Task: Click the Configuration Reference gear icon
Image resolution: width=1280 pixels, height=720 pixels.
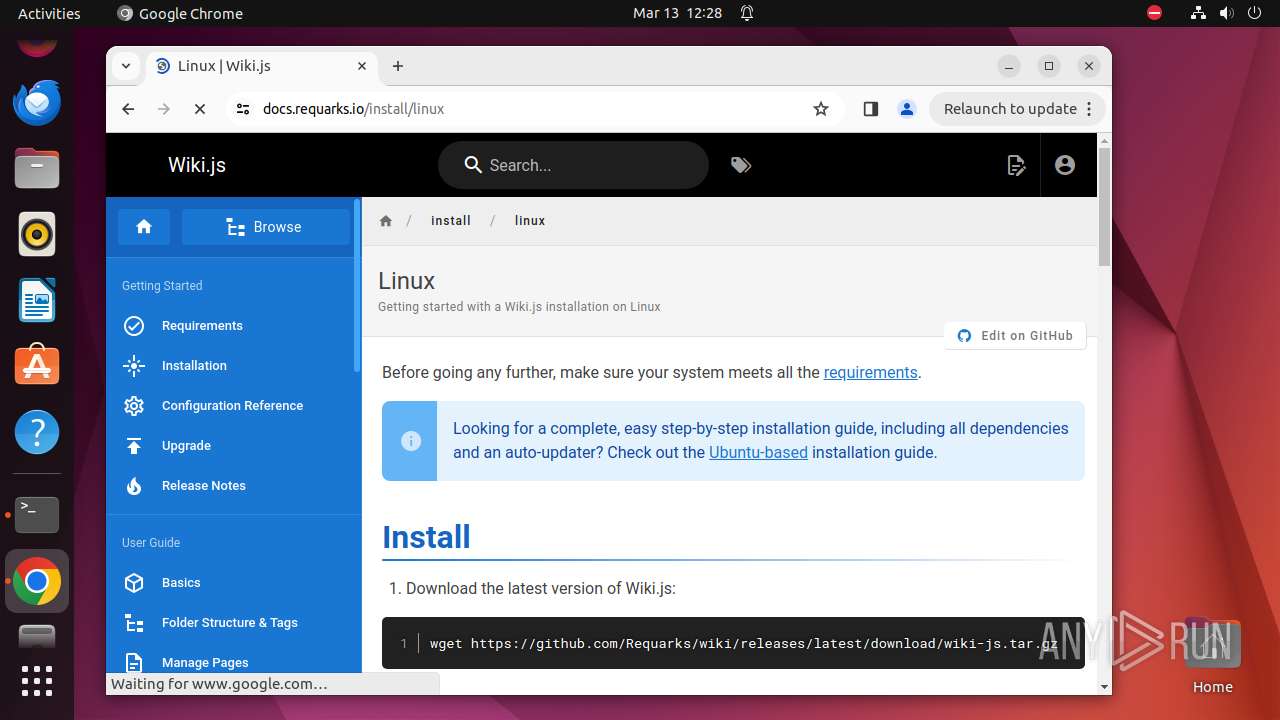Action: click(134, 406)
